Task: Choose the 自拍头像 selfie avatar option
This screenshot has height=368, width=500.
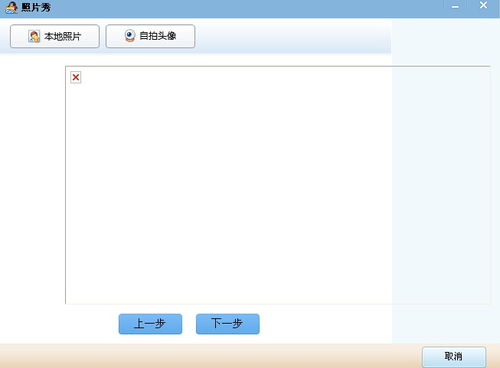Action: tap(150, 36)
